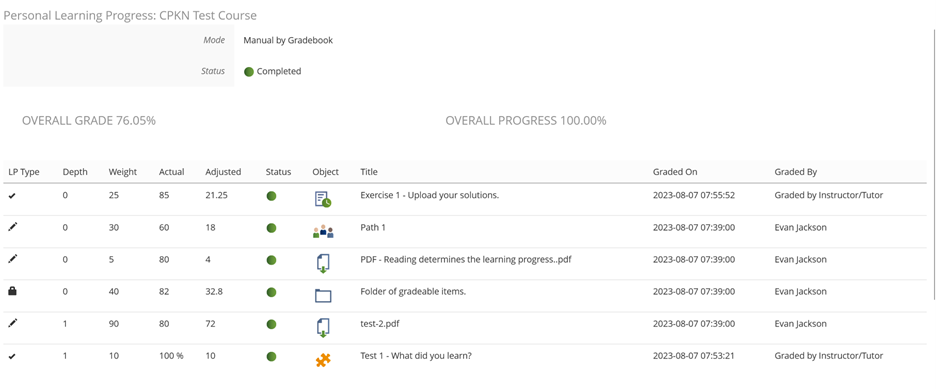The height and width of the screenshot is (389, 936).
Task: Click the test-2.pdf file download icon
Action: tap(323, 328)
